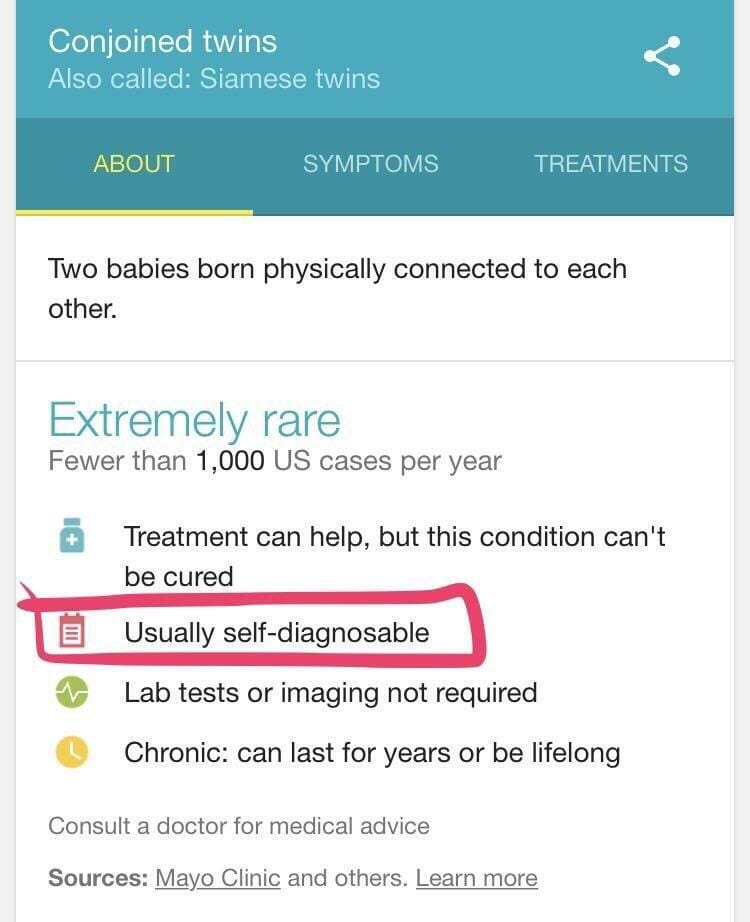Click the 'Chronic: can last for years' text

point(372,753)
